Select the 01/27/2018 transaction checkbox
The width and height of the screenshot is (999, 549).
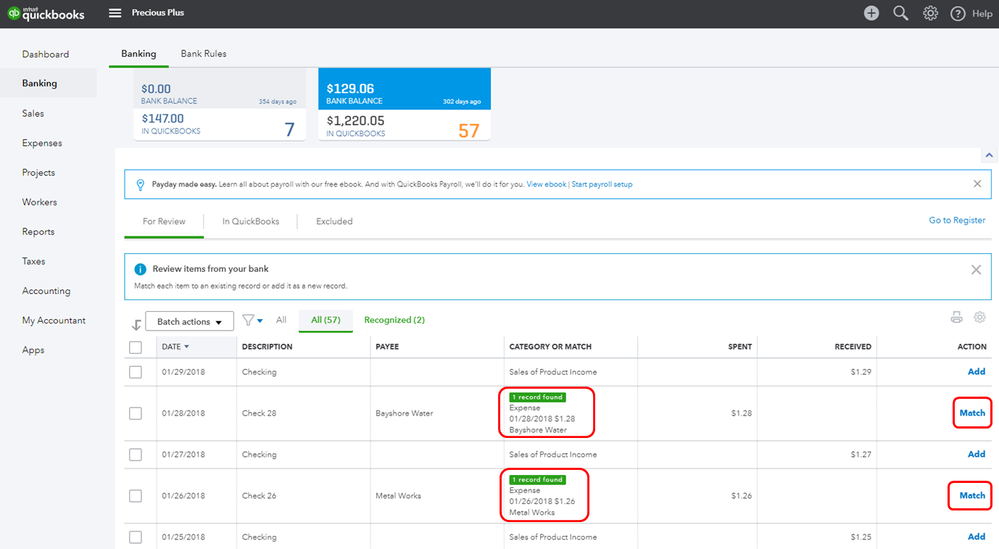[x=135, y=455]
